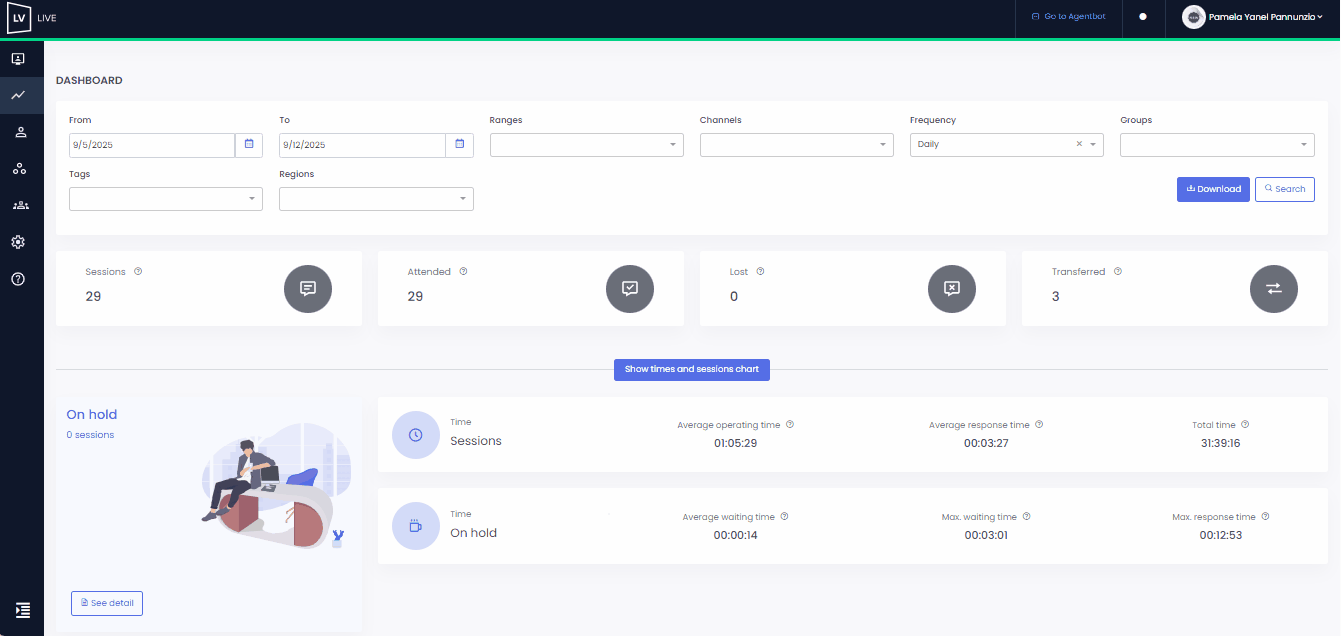Click the info icon beside Attended
Viewport: 1341px width, 636px height.
[x=463, y=271]
